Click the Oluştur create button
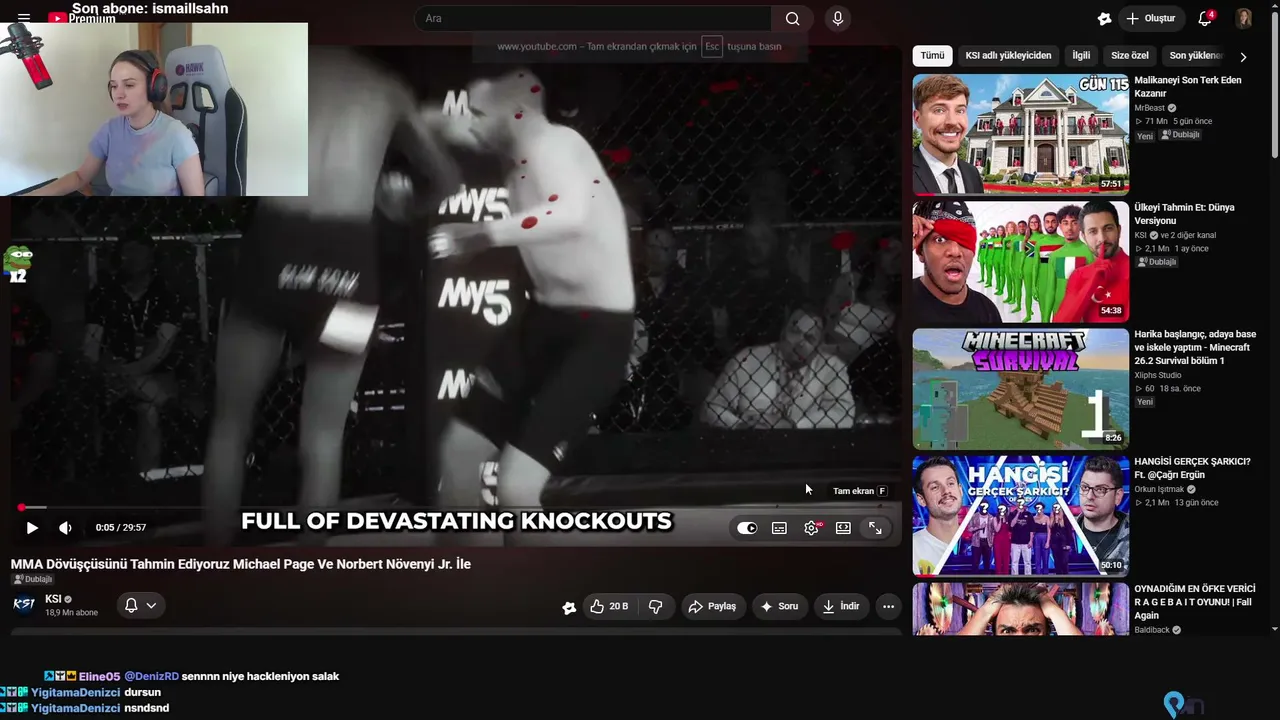 (1150, 18)
